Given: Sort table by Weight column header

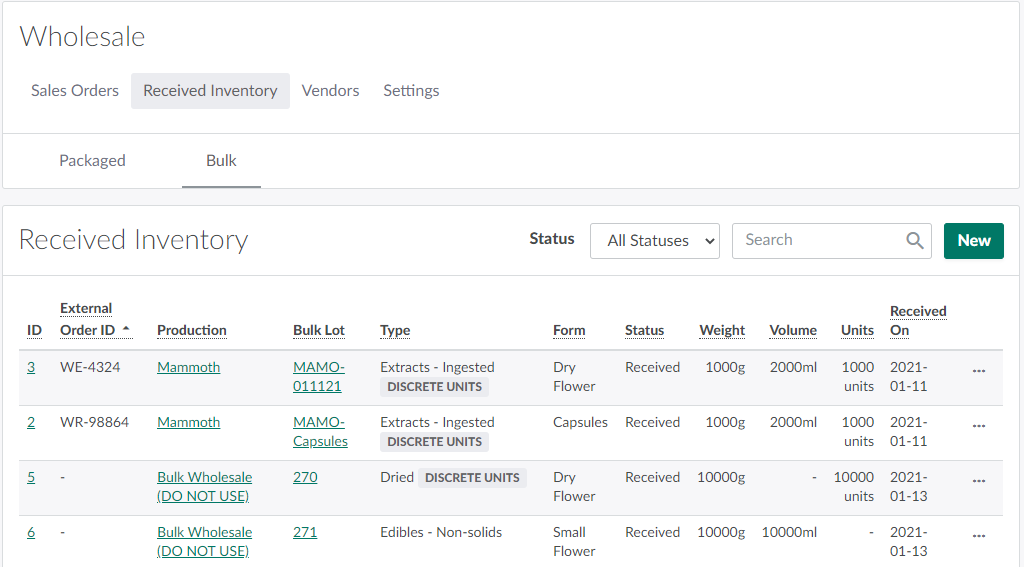Looking at the screenshot, I should 722,330.
